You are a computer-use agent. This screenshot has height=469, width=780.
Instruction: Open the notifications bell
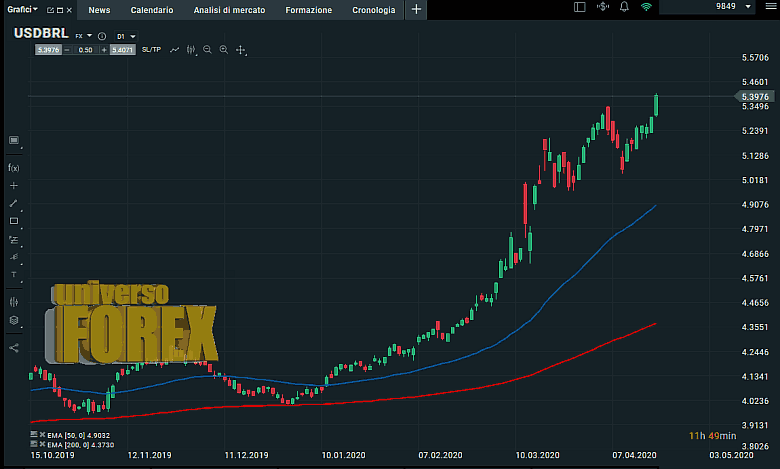click(624, 8)
